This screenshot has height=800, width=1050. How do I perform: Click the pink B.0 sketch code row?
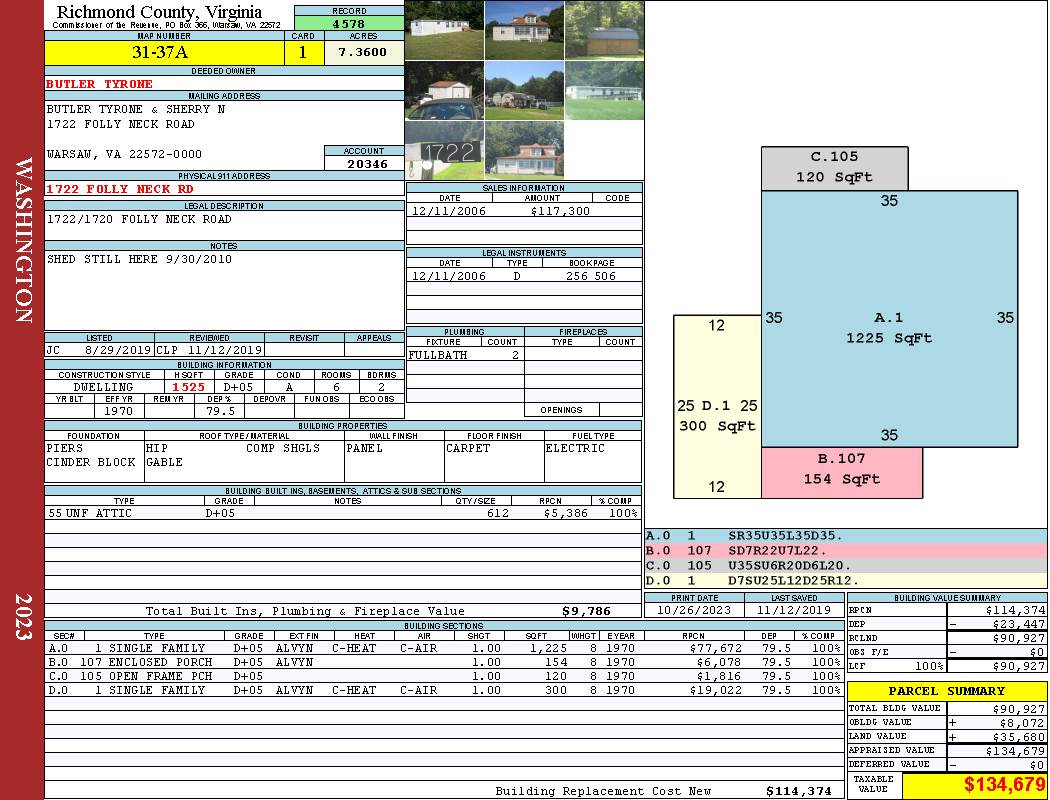click(845, 551)
